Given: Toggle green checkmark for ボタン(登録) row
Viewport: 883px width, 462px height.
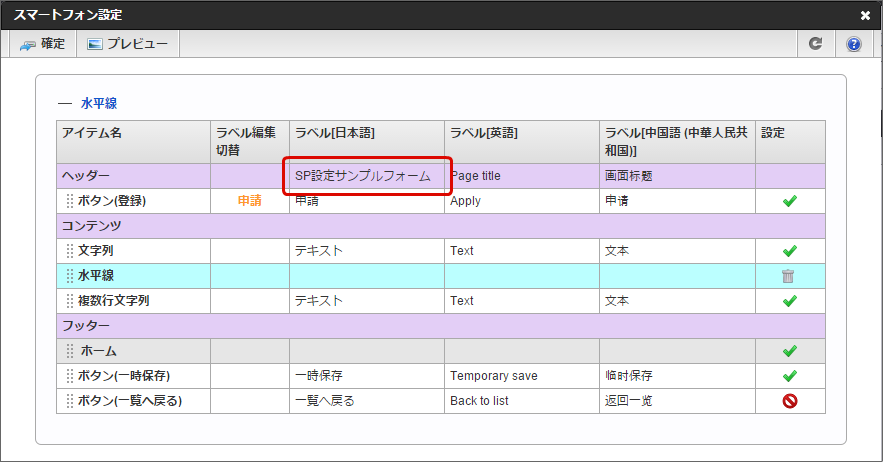Looking at the screenshot, I should point(790,201).
